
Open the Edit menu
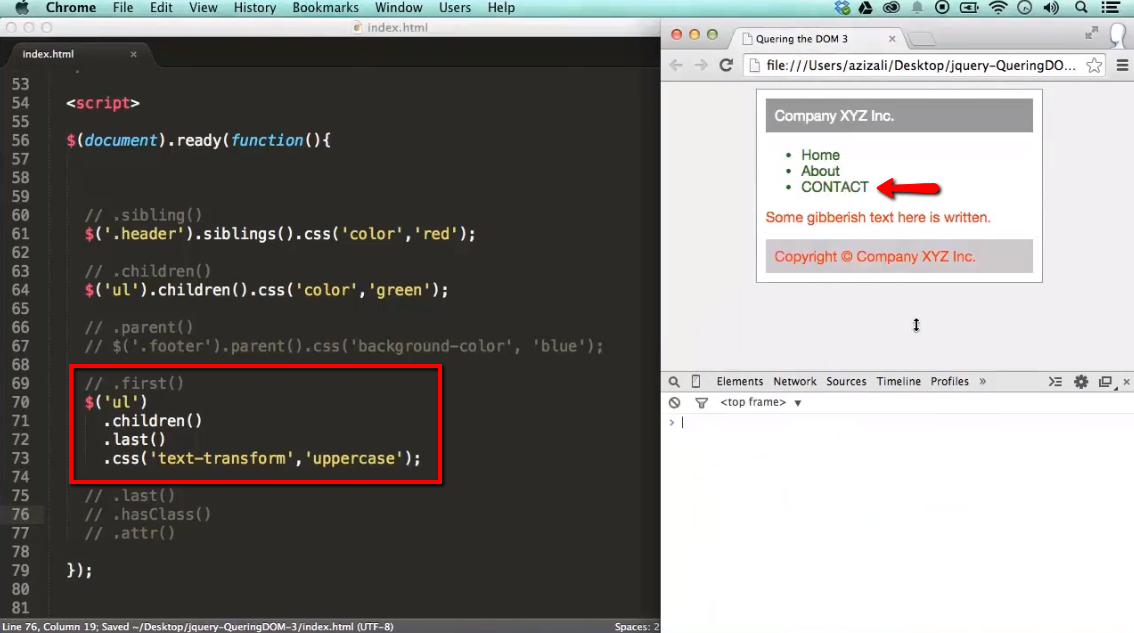tap(161, 8)
